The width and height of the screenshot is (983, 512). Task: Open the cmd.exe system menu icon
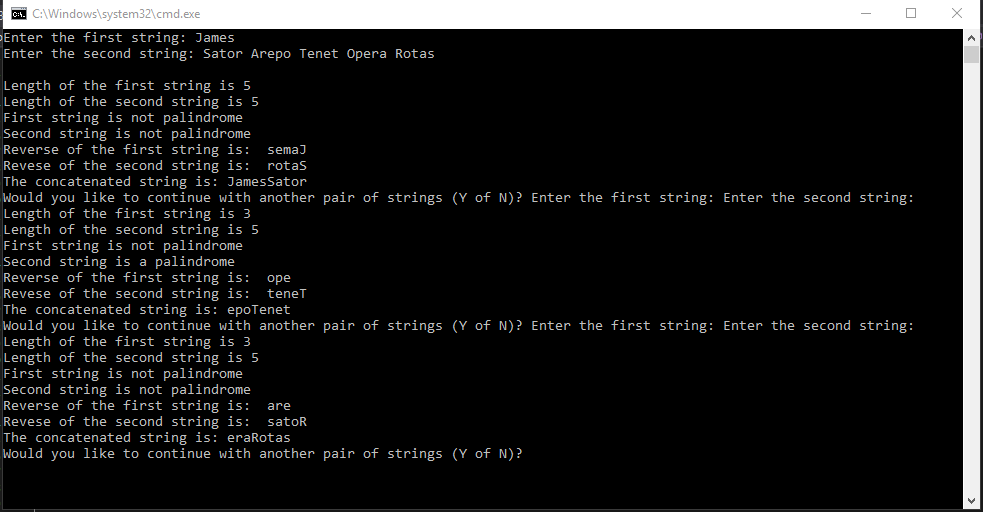19,13
